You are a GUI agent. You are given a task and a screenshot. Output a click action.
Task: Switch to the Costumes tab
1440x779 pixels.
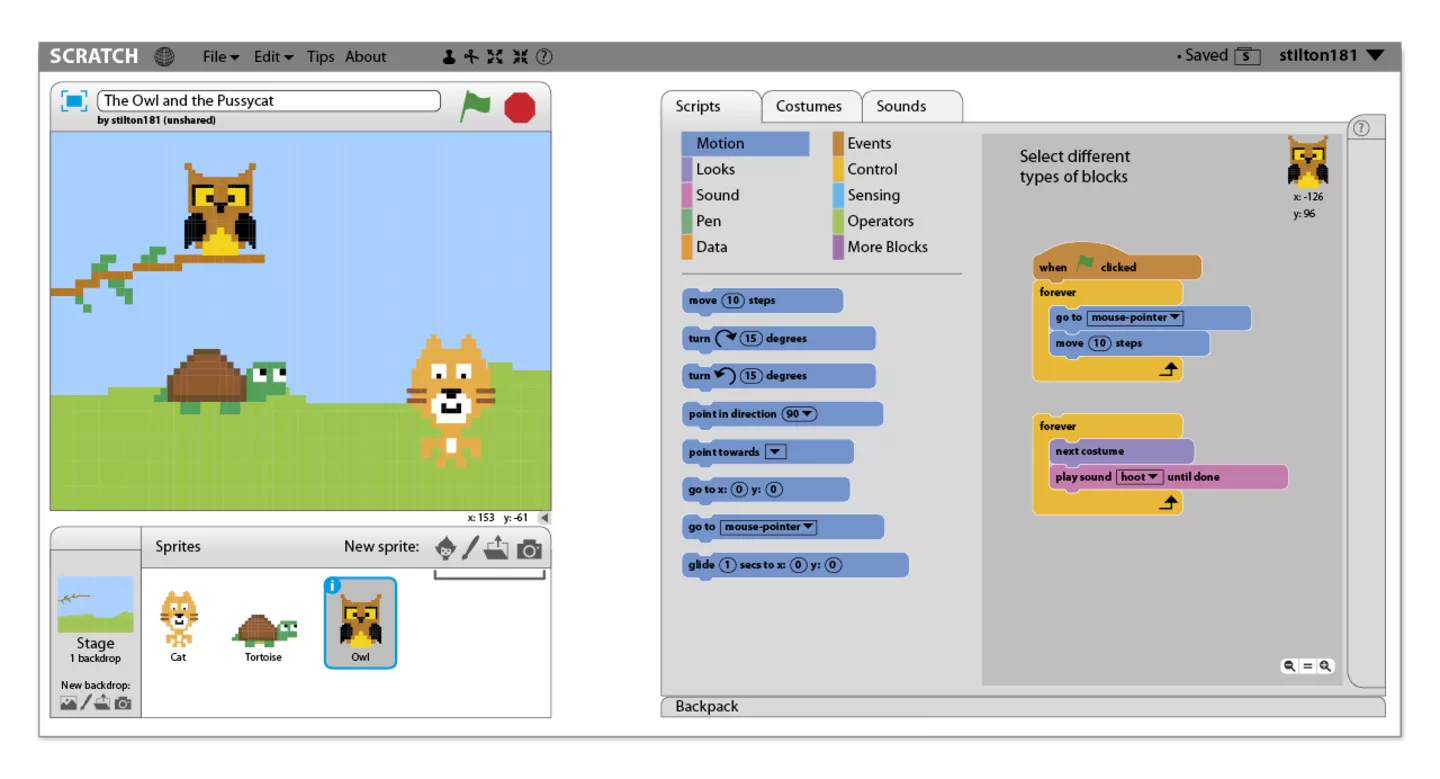click(x=810, y=106)
